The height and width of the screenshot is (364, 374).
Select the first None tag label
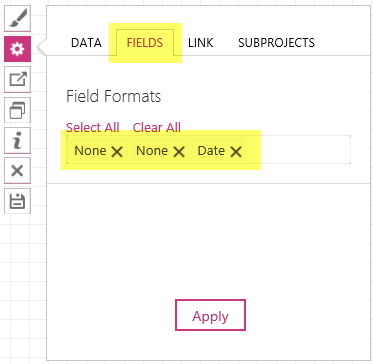click(x=90, y=151)
